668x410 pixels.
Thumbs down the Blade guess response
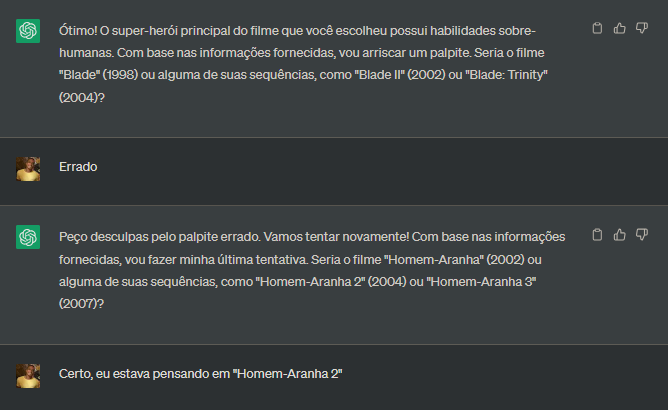(x=641, y=29)
